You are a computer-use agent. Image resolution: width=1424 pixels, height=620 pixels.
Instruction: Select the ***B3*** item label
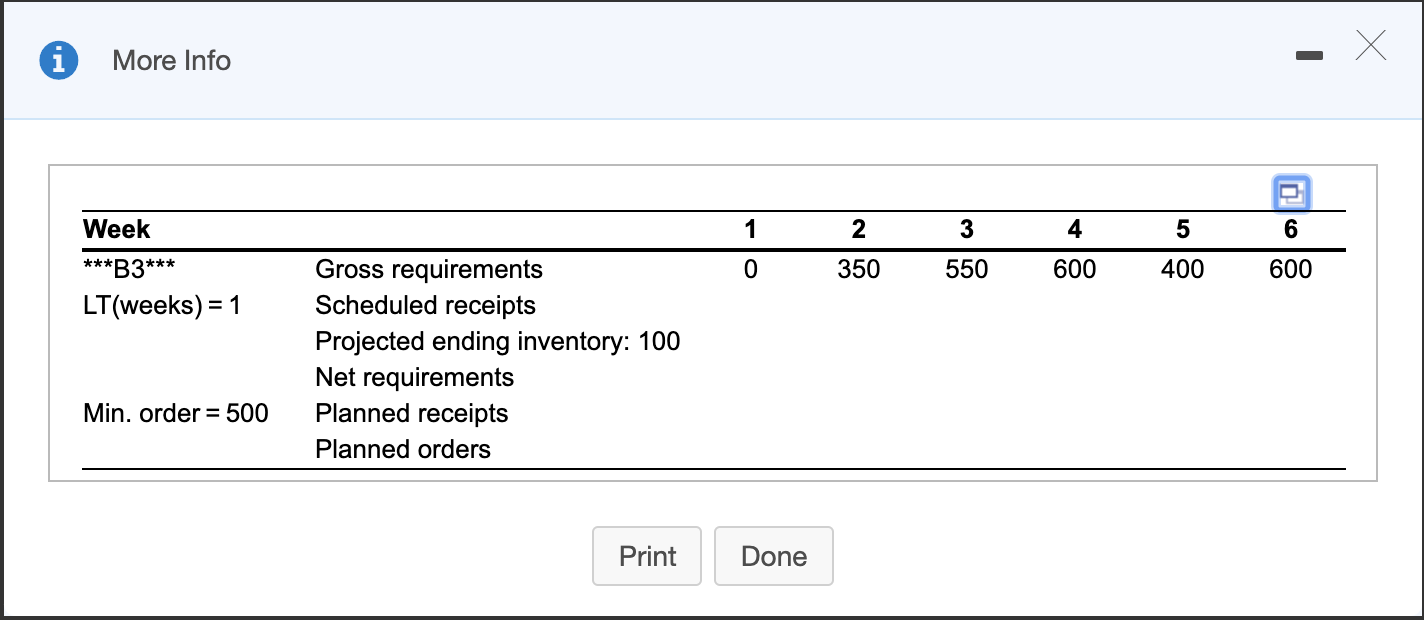[129, 269]
